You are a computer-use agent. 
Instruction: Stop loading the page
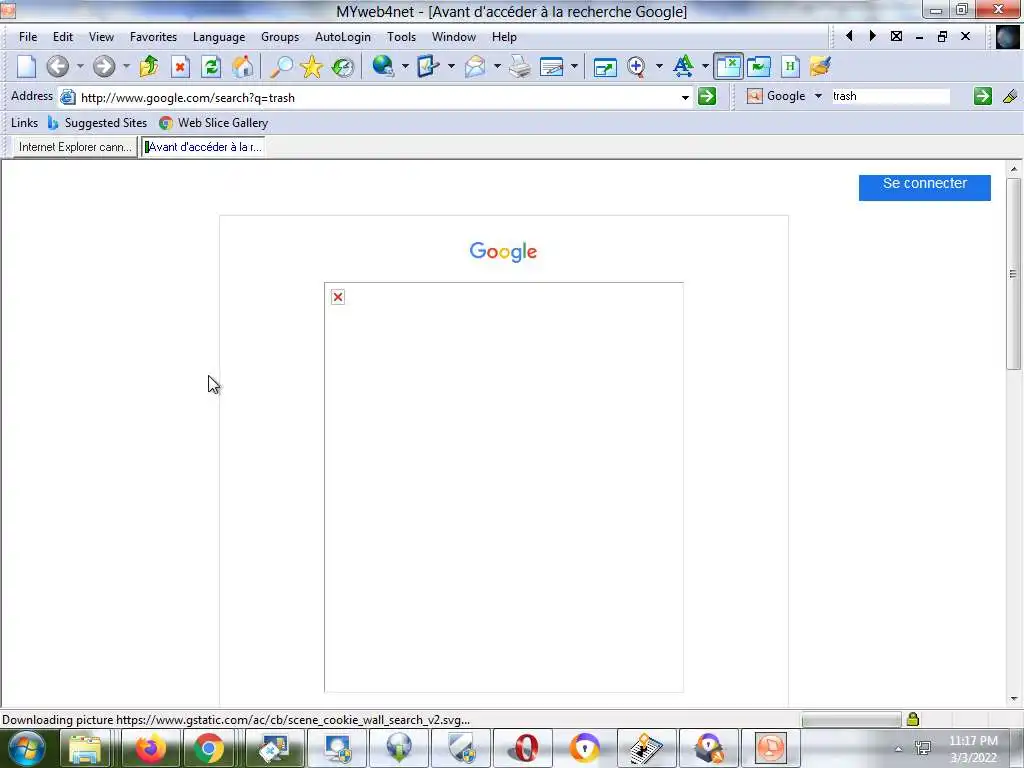click(x=180, y=67)
